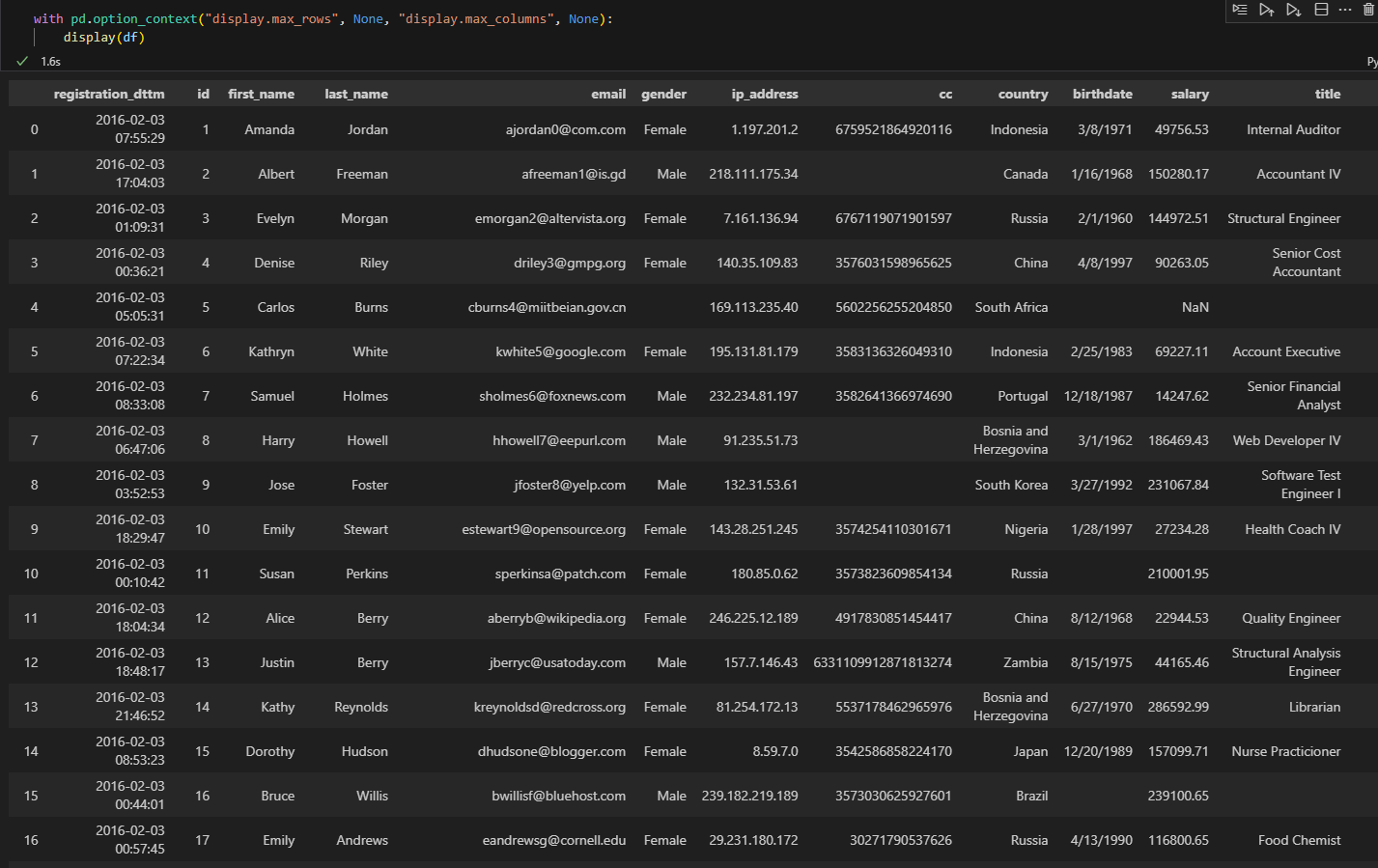This screenshot has height=868, width=1378.
Task: Click the email ajordan0@com.com
Action: (566, 129)
